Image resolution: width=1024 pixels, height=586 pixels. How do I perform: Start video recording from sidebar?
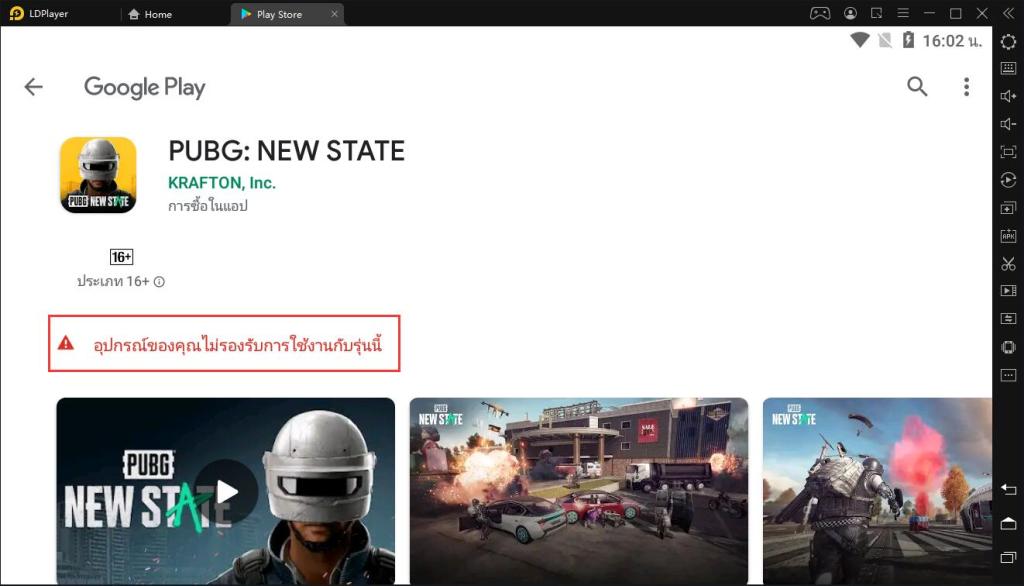(x=1008, y=291)
